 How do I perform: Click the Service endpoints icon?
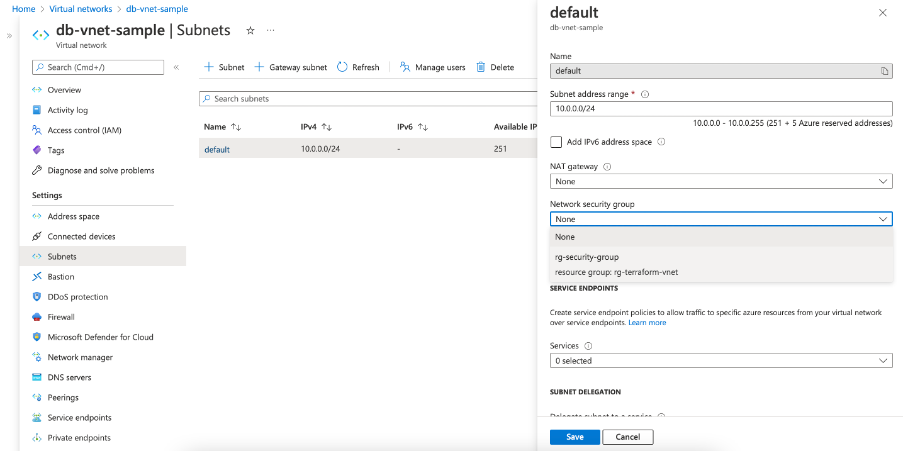37,418
